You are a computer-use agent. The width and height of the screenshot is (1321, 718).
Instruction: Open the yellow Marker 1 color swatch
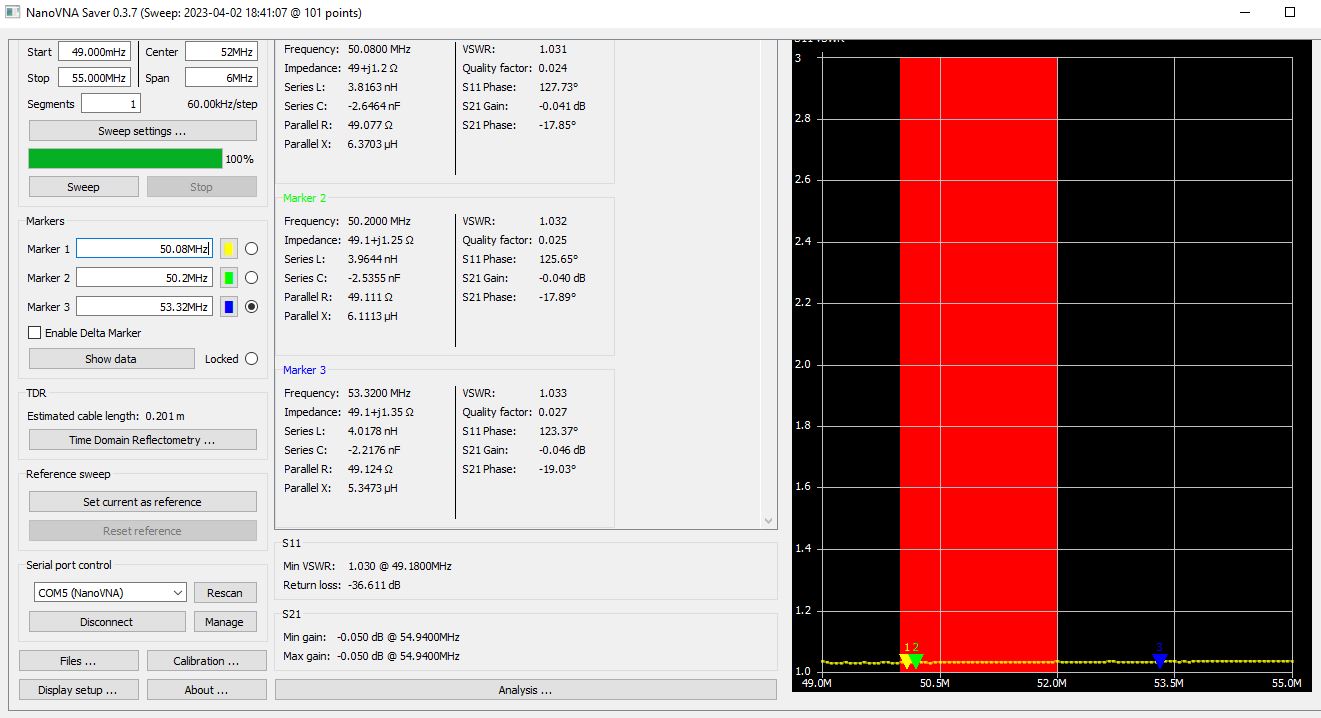[229, 249]
